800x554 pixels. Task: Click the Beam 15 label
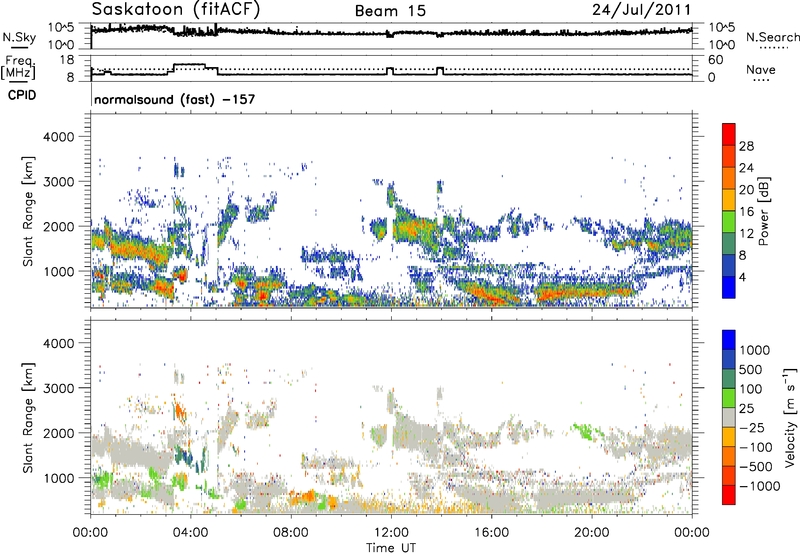[x=390, y=11]
